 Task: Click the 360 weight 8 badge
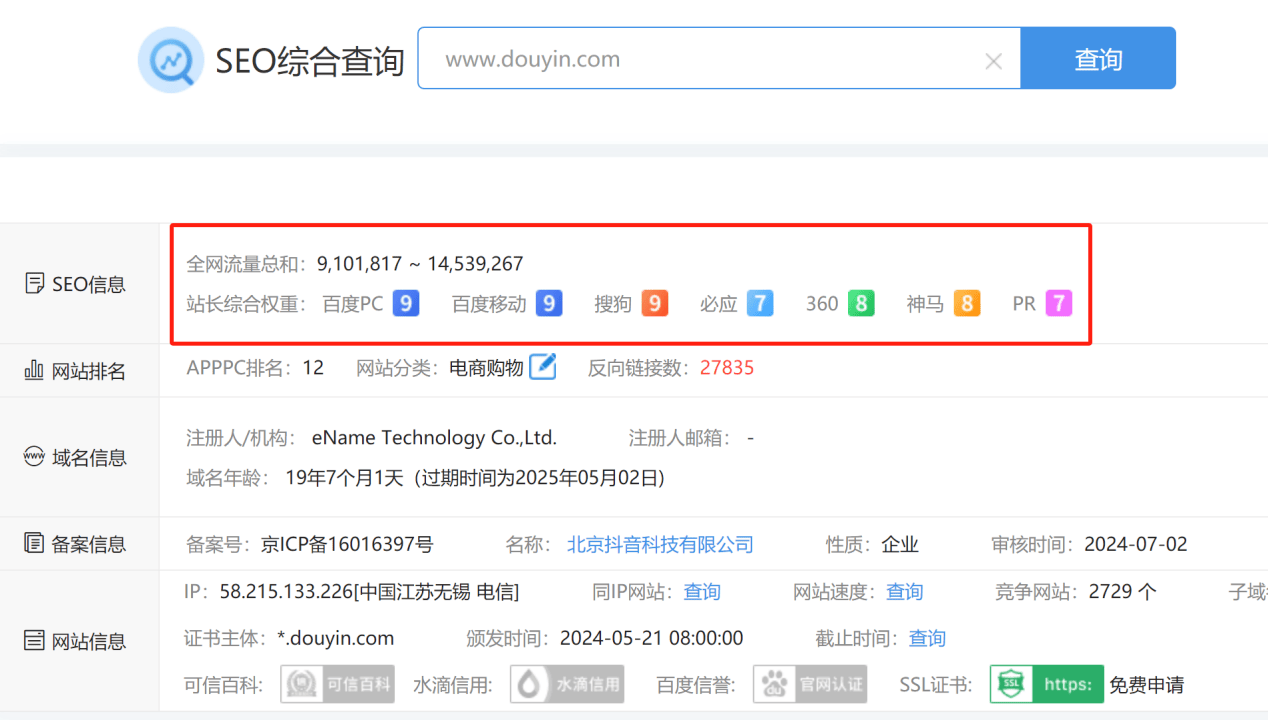[x=861, y=303]
